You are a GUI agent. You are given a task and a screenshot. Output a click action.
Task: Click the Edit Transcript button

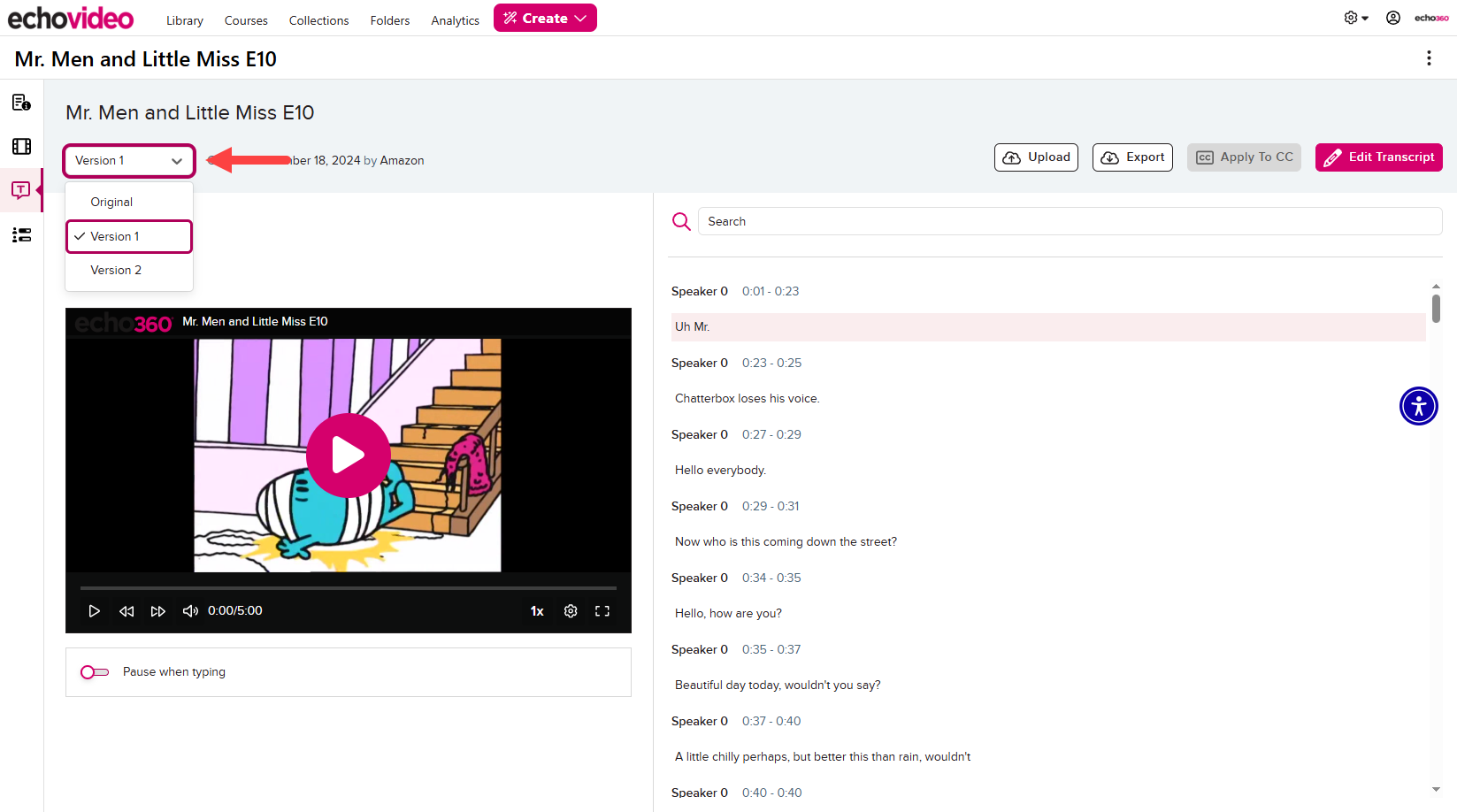1378,157
